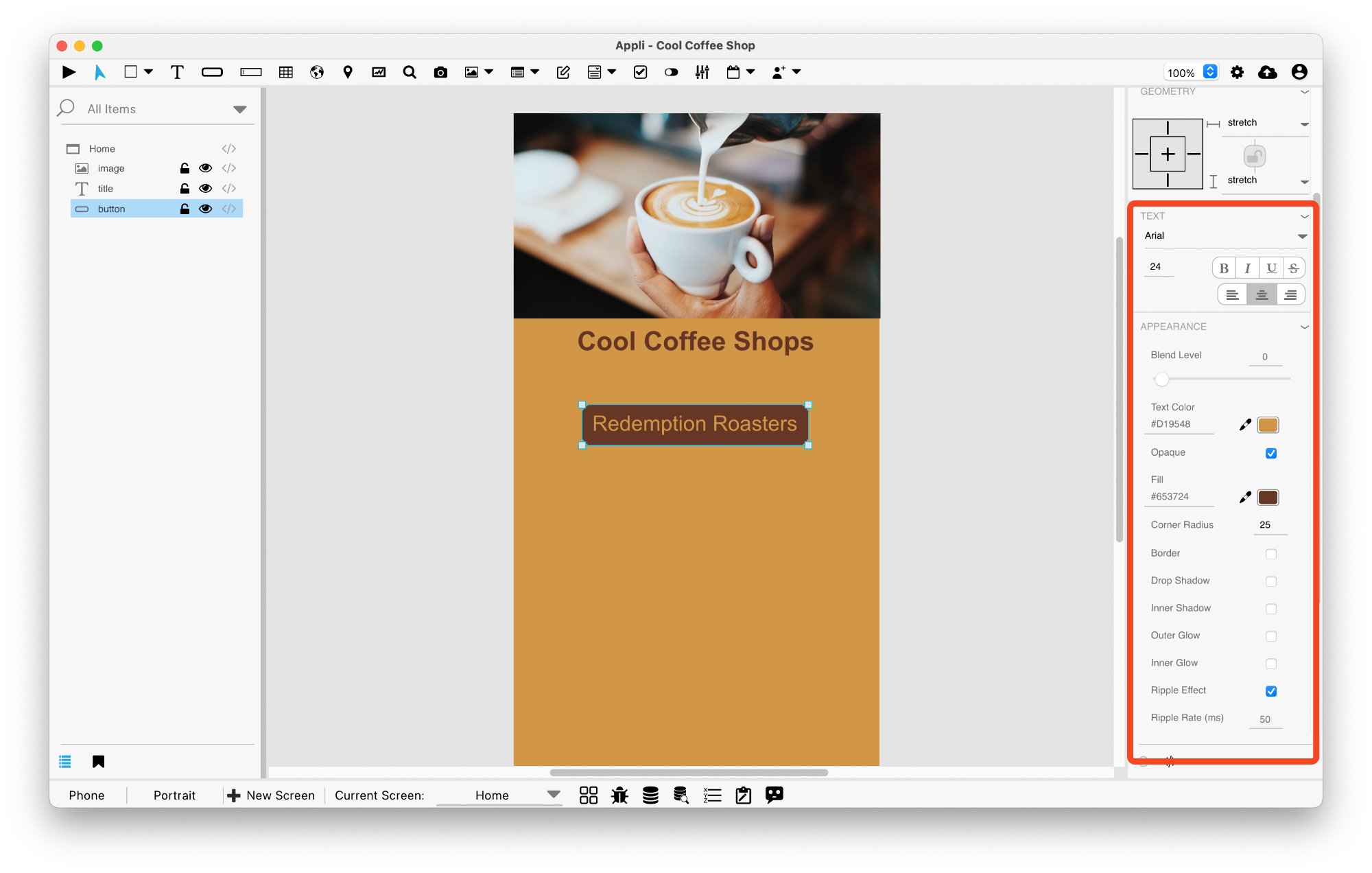
Task: Toggle lock on title layer
Action: click(x=185, y=188)
